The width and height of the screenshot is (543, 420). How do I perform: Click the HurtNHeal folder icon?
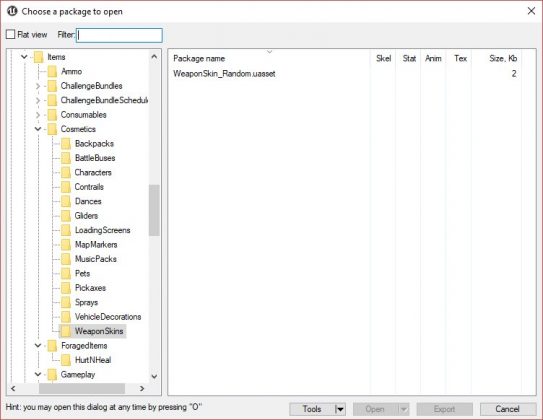tap(66, 360)
